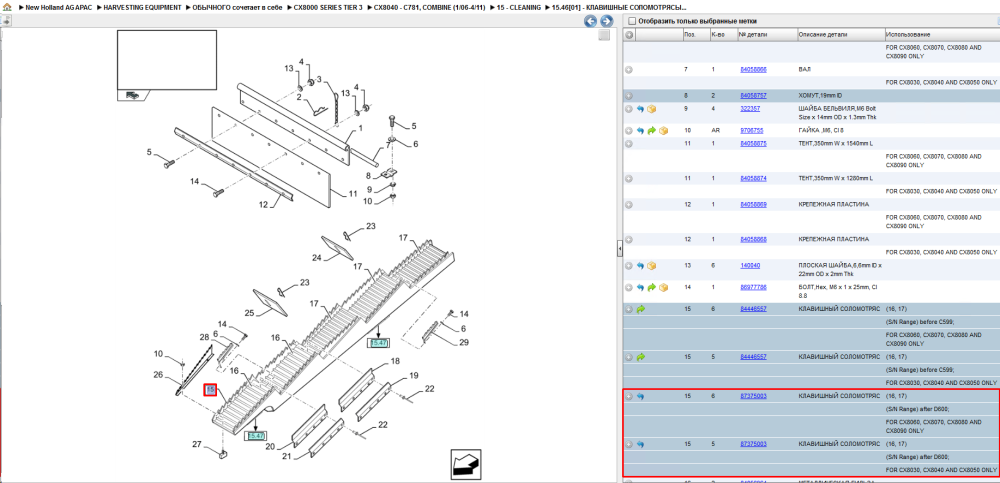Screen dimensions: 1000x483
Task: Expand the row for part 322357
Action: [x=629, y=109]
